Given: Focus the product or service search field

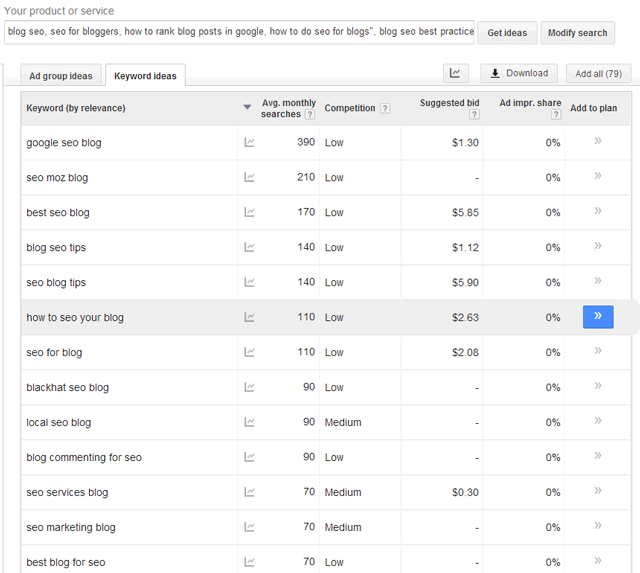Looking at the screenshot, I should [x=239, y=32].
